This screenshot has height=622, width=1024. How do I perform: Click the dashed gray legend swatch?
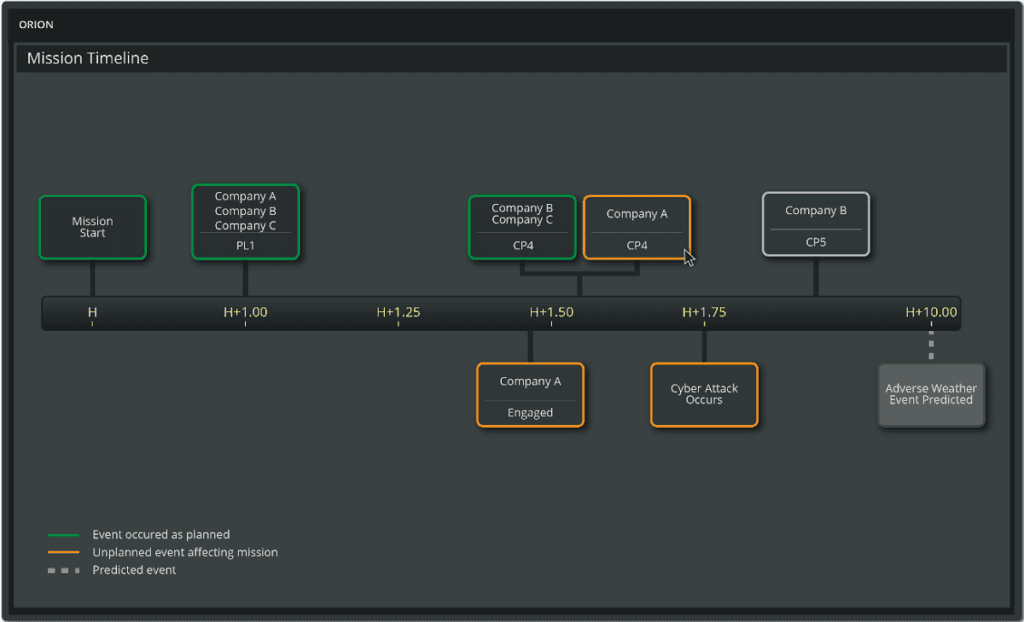tap(63, 570)
